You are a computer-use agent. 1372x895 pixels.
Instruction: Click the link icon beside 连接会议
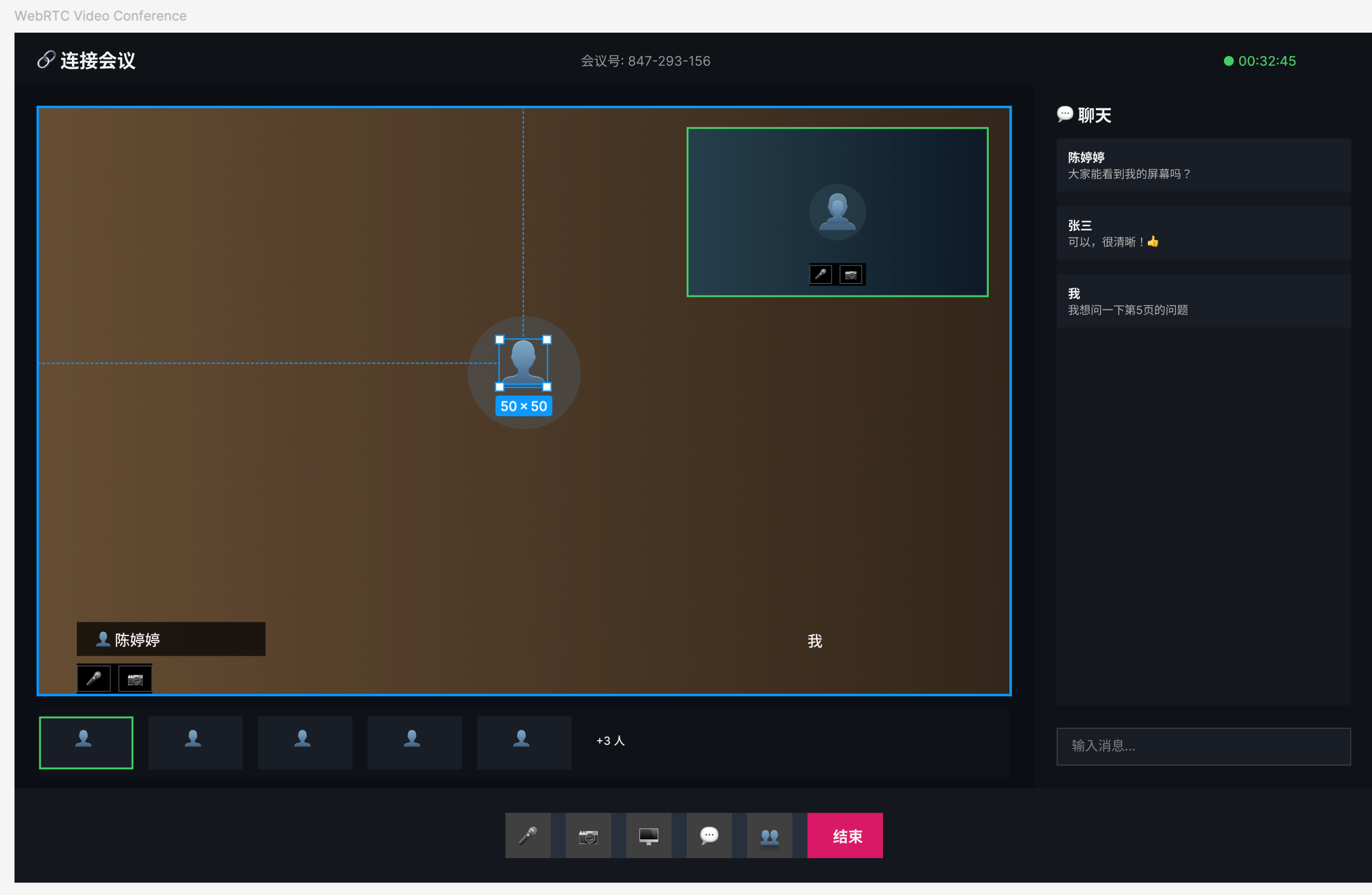click(46, 60)
